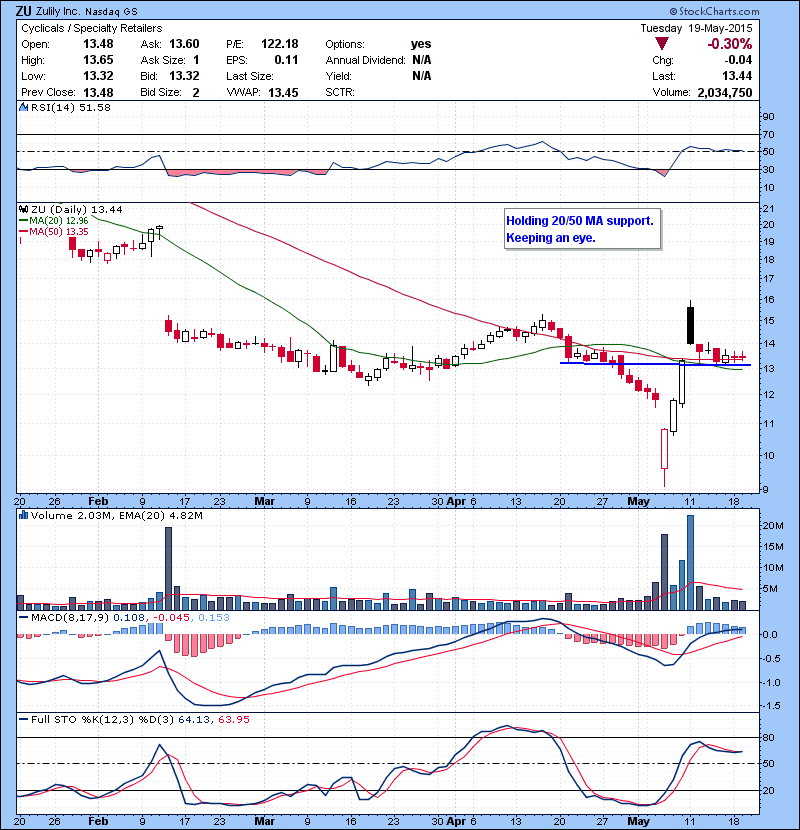
Task: Click the Open value 13.48
Action: 98,44
